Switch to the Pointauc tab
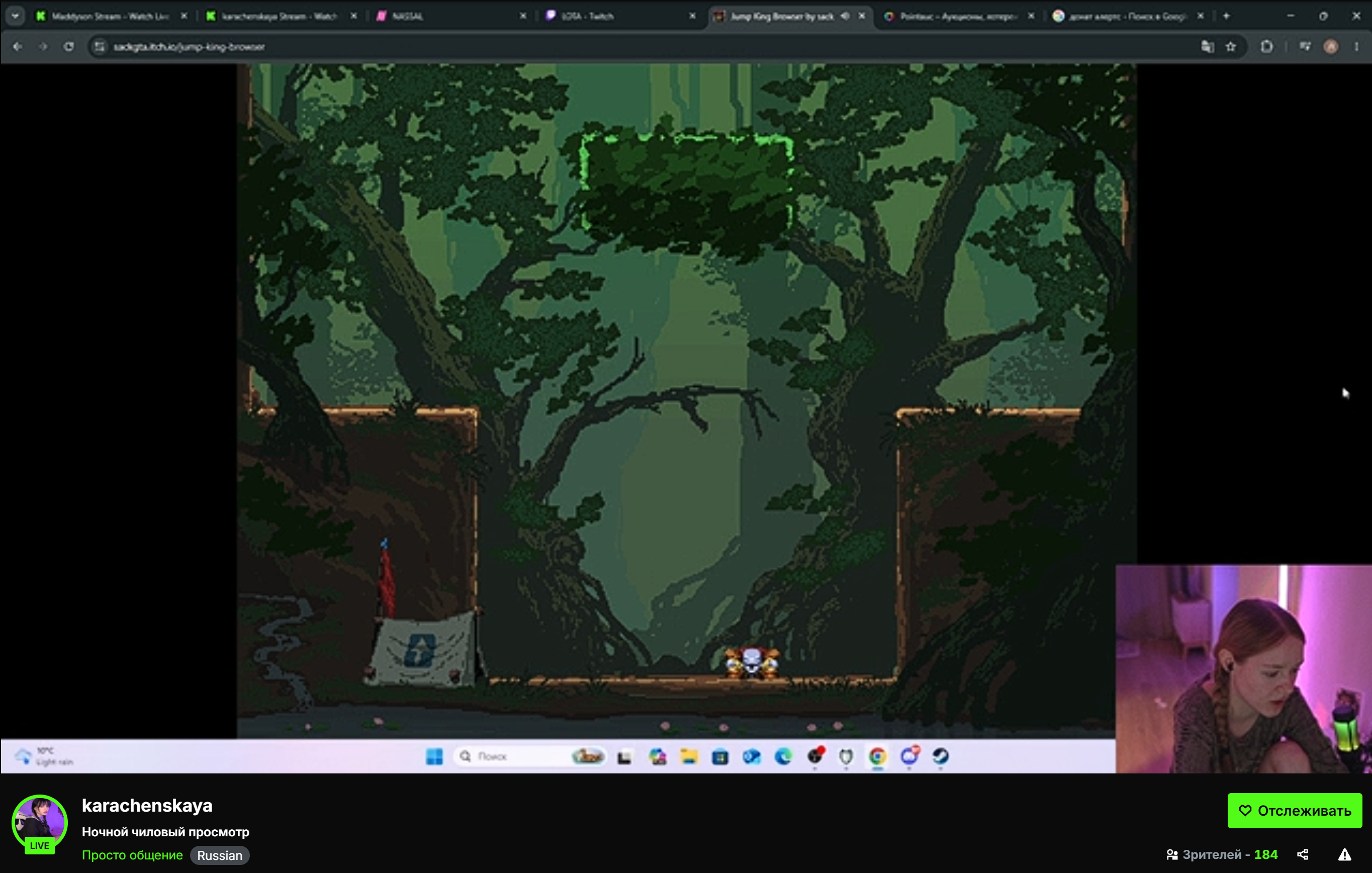Screen dimensions: 1372x873 (958, 16)
